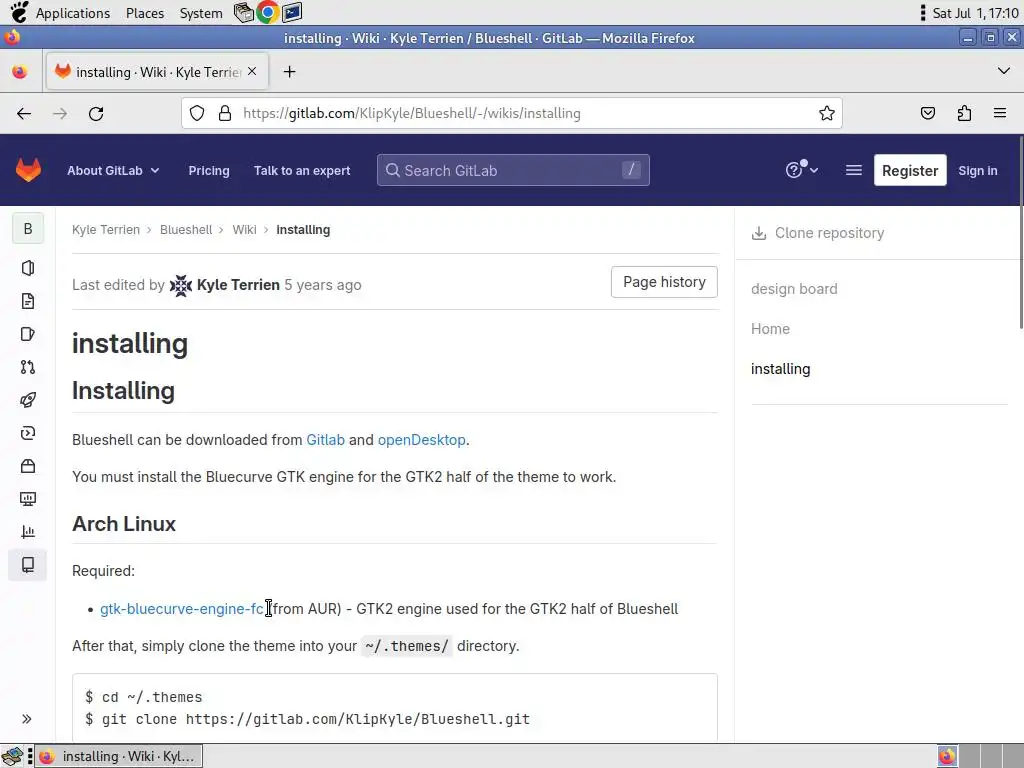Viewport: 1024px width, 768px height.
Task: Click the page vertical scrollbar
Action: pyautogui.click(x=1020, y=232)
